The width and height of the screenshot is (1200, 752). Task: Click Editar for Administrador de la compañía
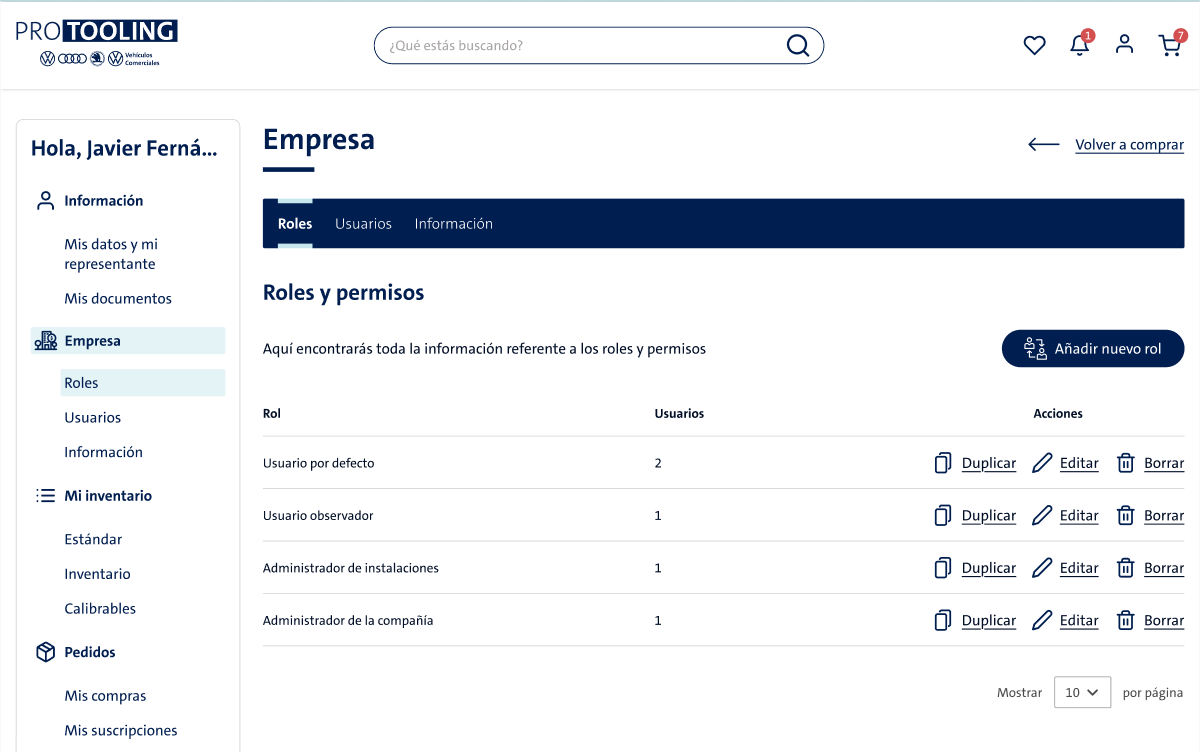coord(1079,620)
